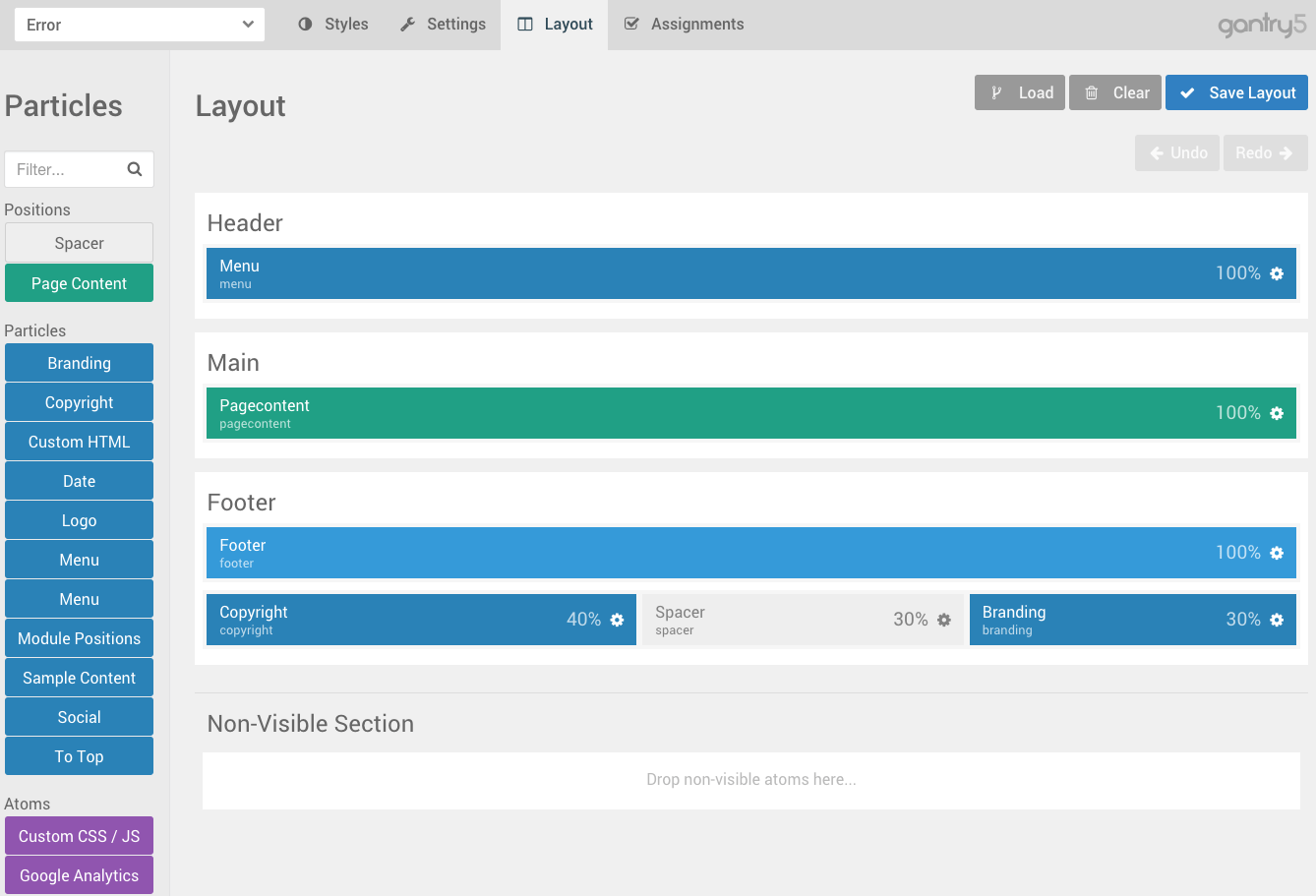The image size is (1316, 896).
Task: Select the Google Analytics atom
Action: point(79,875)
